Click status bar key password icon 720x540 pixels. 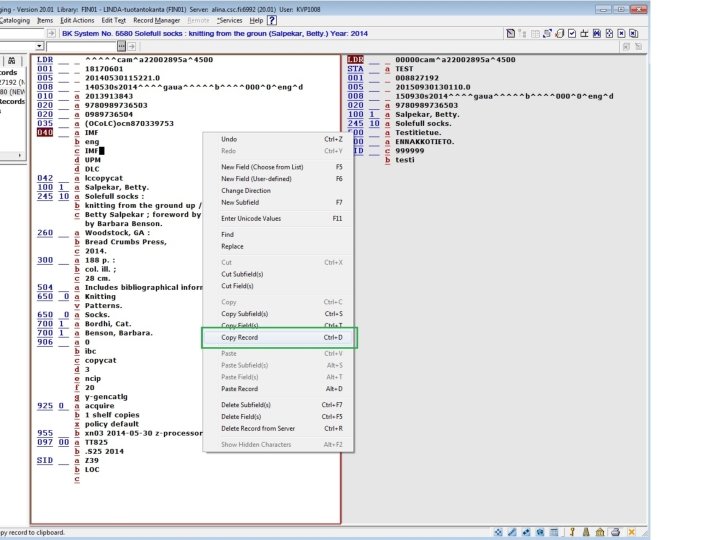tap(572, 532)
